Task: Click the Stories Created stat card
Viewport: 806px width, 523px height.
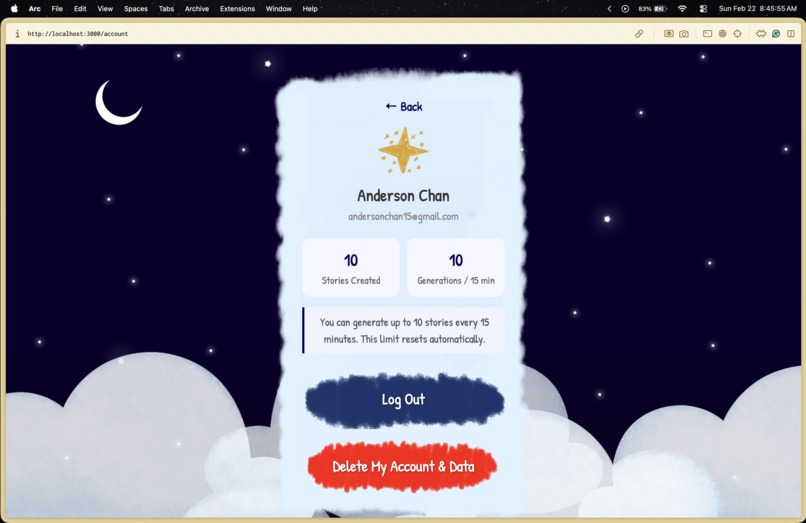Action: click(x=351, y=267)
